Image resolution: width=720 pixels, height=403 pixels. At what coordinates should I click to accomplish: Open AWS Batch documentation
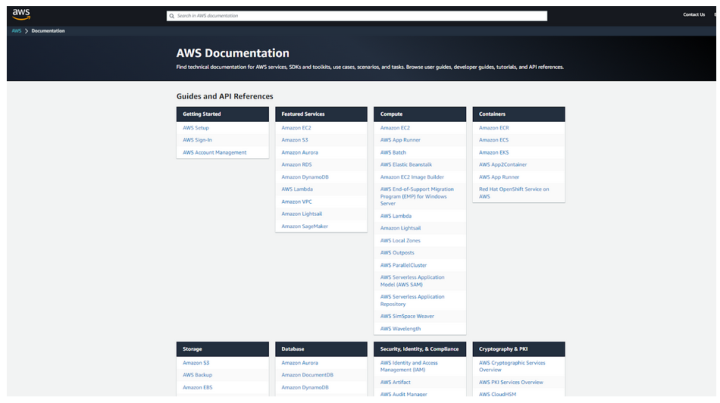click(393, 152)
